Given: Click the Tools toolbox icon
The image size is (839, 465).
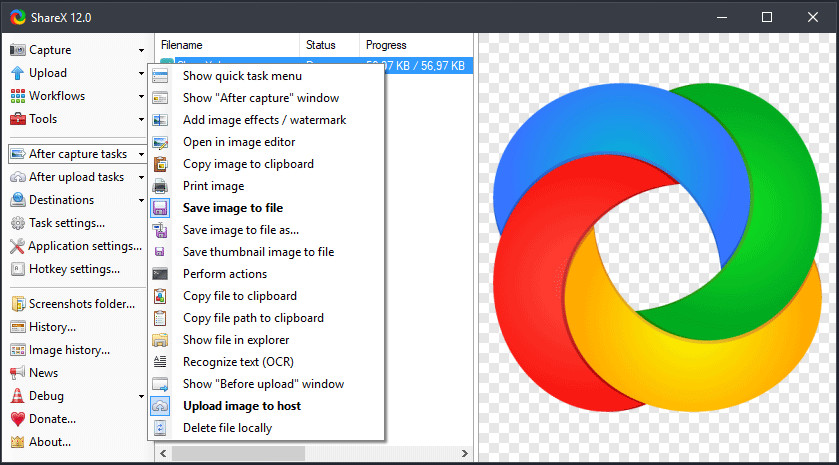Looking at the screenshot, I should (18, 119).
